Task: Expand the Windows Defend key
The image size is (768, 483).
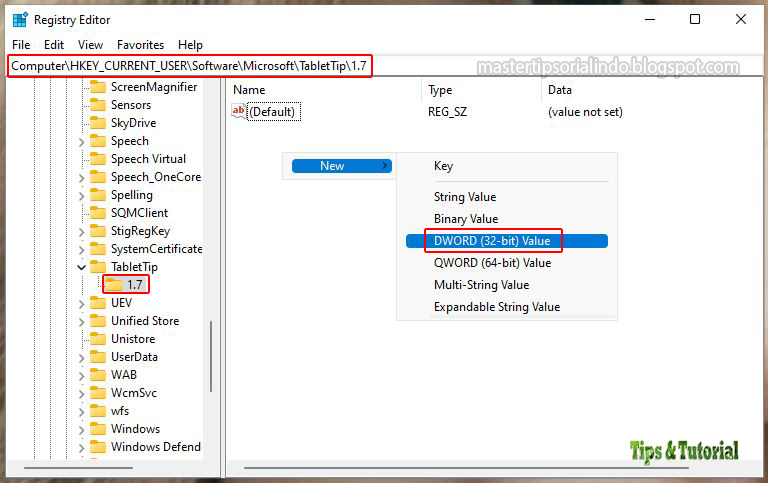Action: [x=81, y=448]
